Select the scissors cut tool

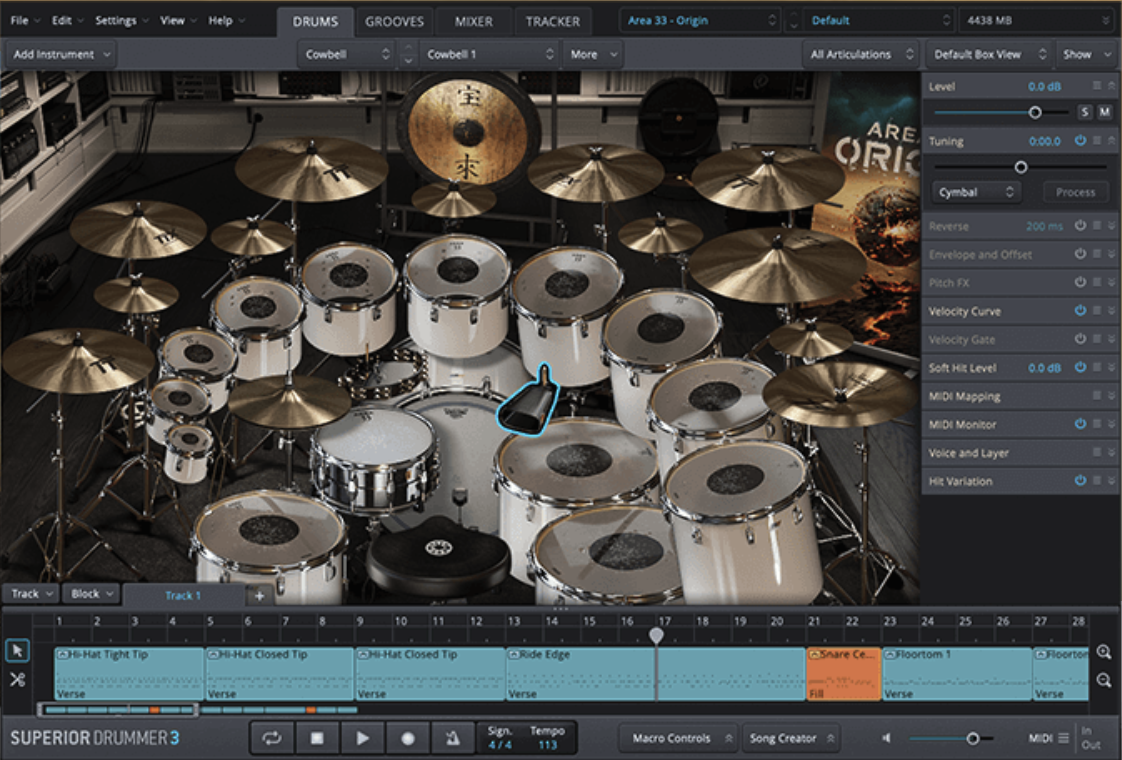18,680
